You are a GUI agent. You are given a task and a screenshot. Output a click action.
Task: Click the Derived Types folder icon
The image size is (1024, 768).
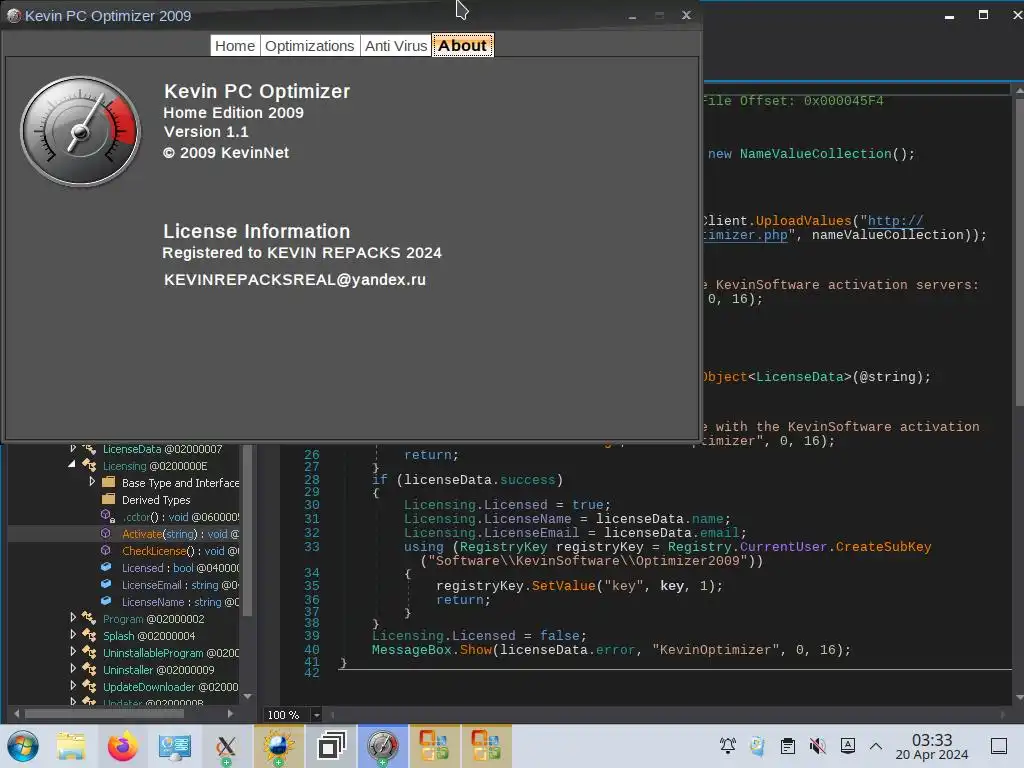pyautogui.click(x=109, y=500)
